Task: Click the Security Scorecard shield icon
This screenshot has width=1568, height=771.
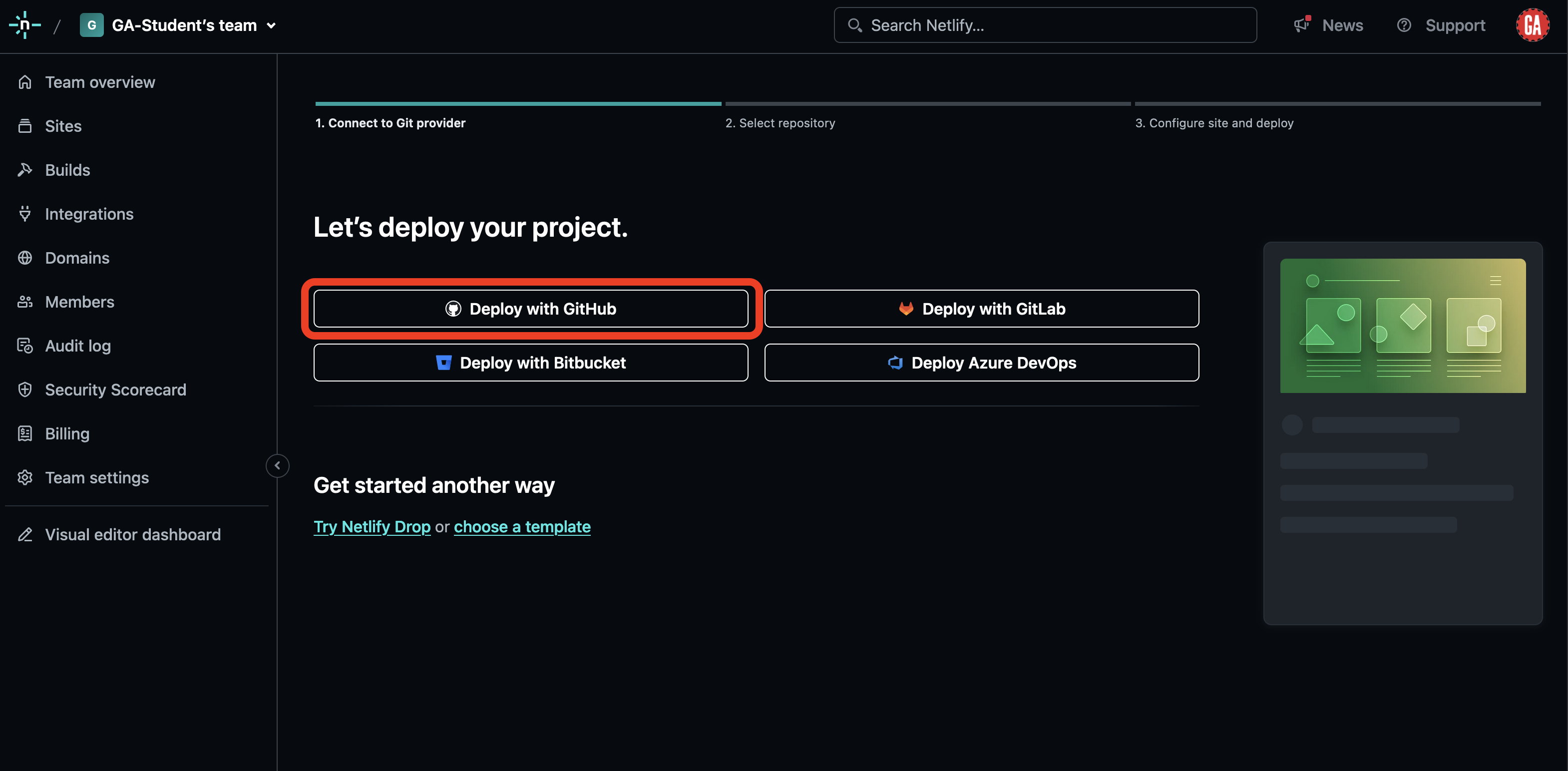Action: click(25, 389)
